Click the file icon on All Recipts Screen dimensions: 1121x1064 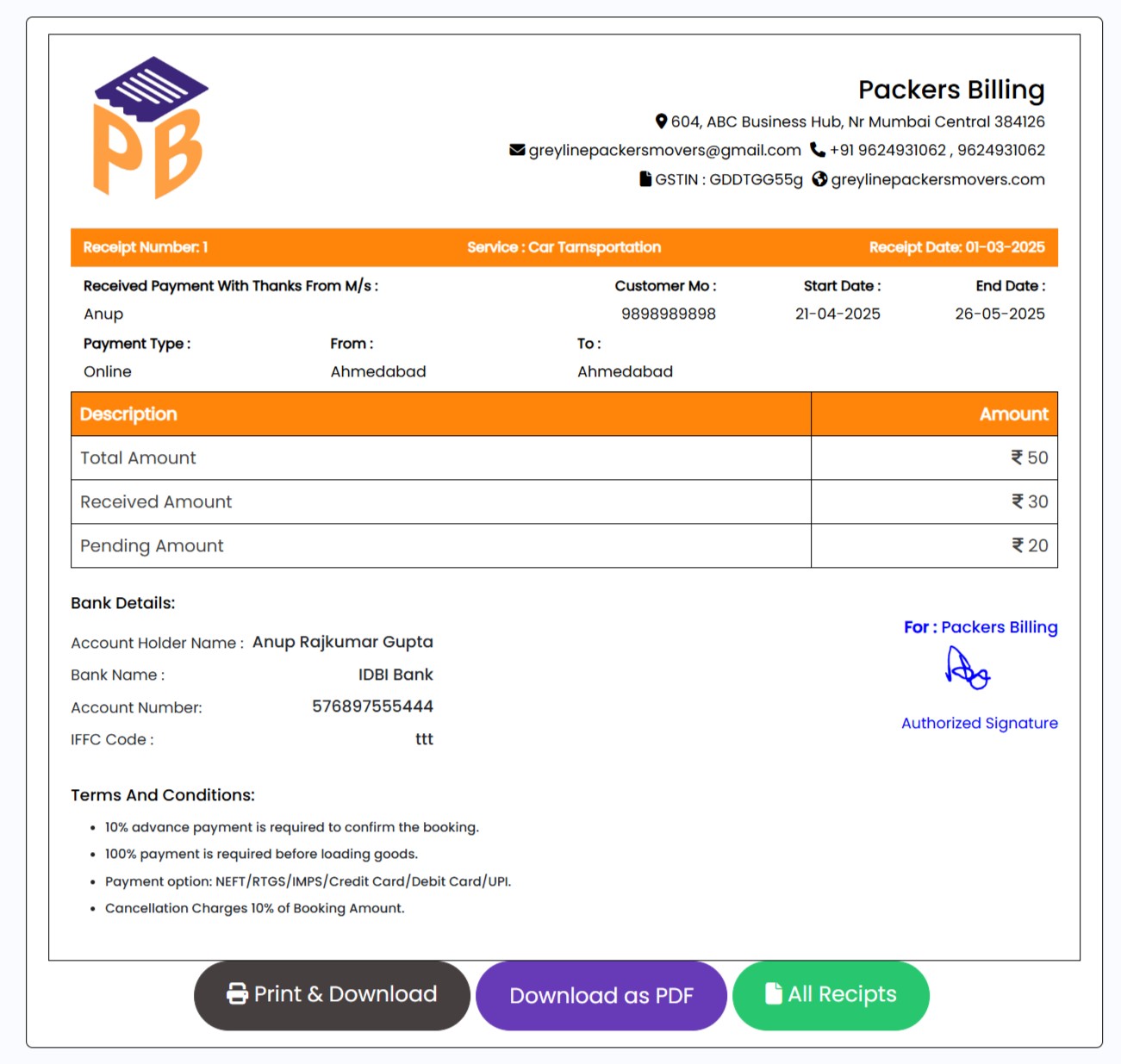(x=774, y=994)
